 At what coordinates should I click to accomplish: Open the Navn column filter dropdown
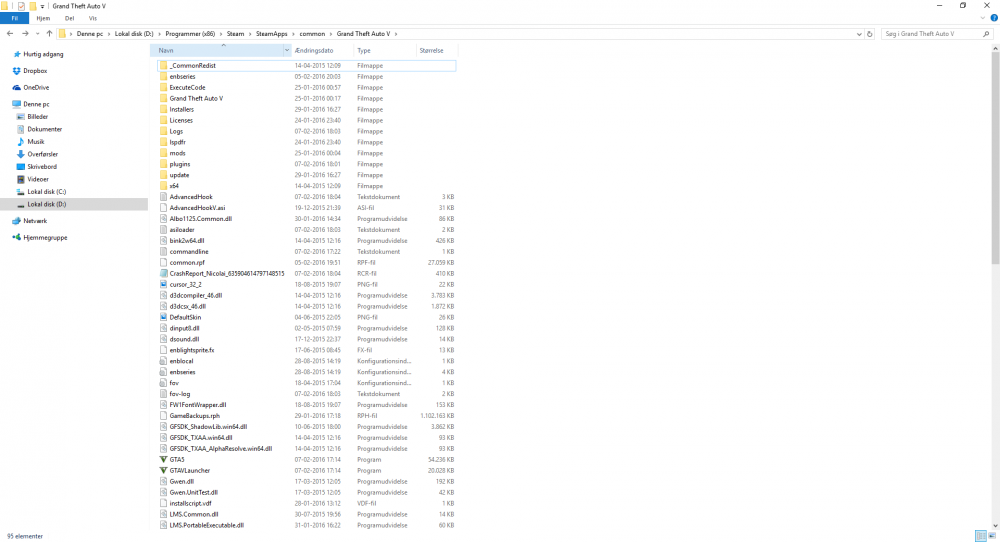point(287,50)
